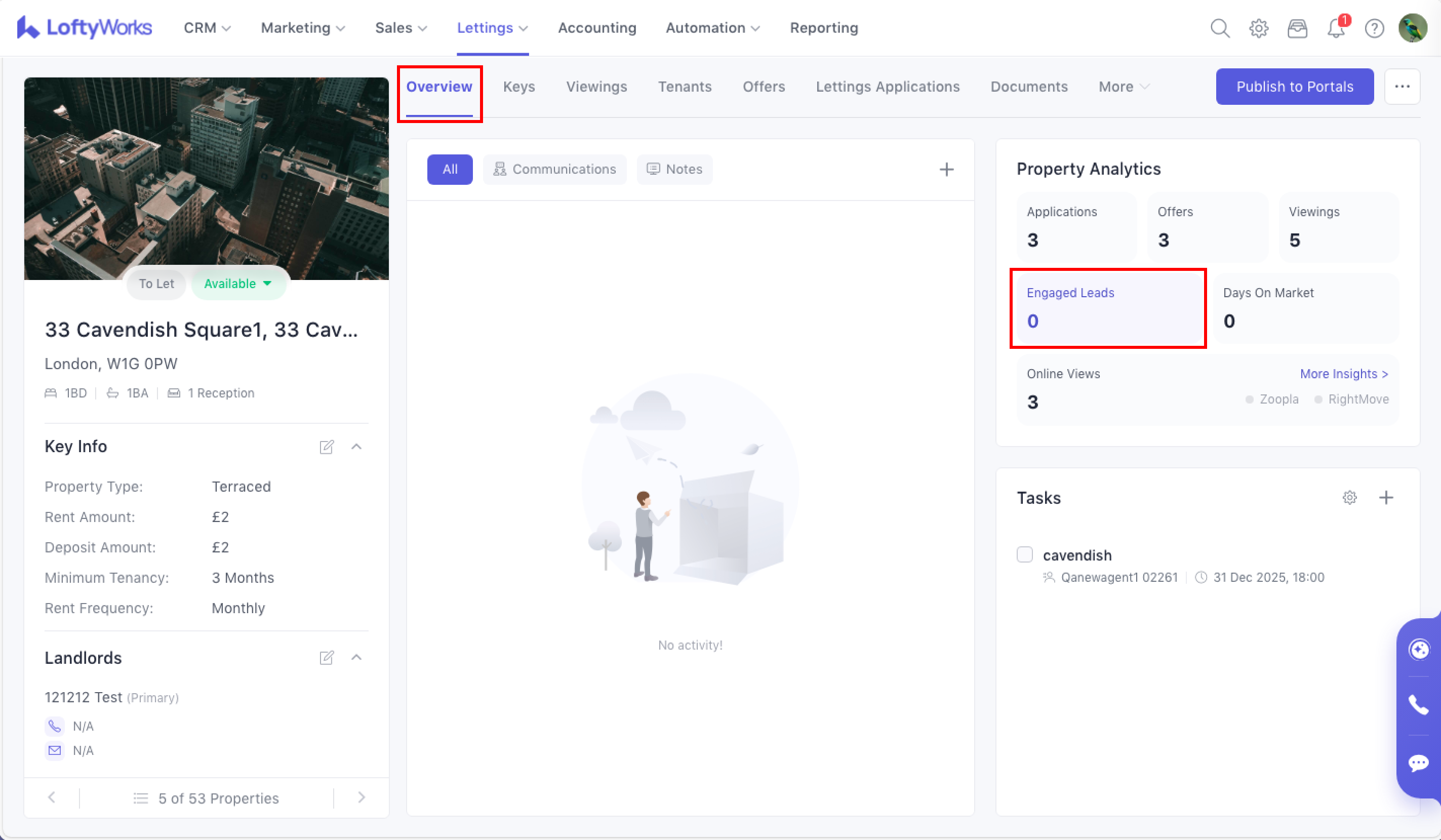The image size is (1441, 840).
Task: Check the cavendish task checkbox
Action: point(1025,554)
